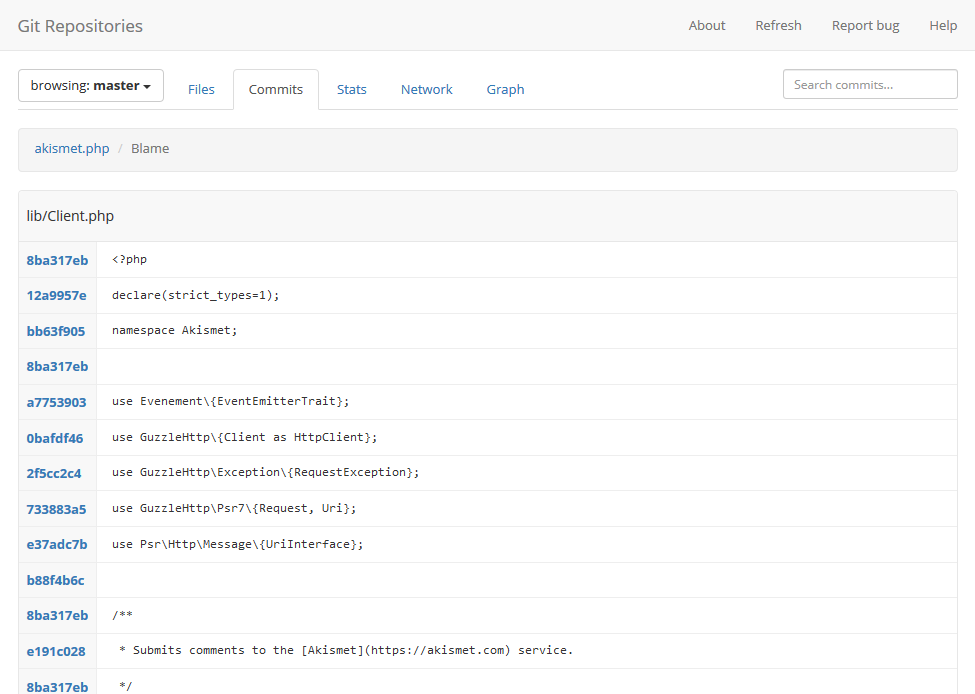Go to the Network tab

click(427, 89)
